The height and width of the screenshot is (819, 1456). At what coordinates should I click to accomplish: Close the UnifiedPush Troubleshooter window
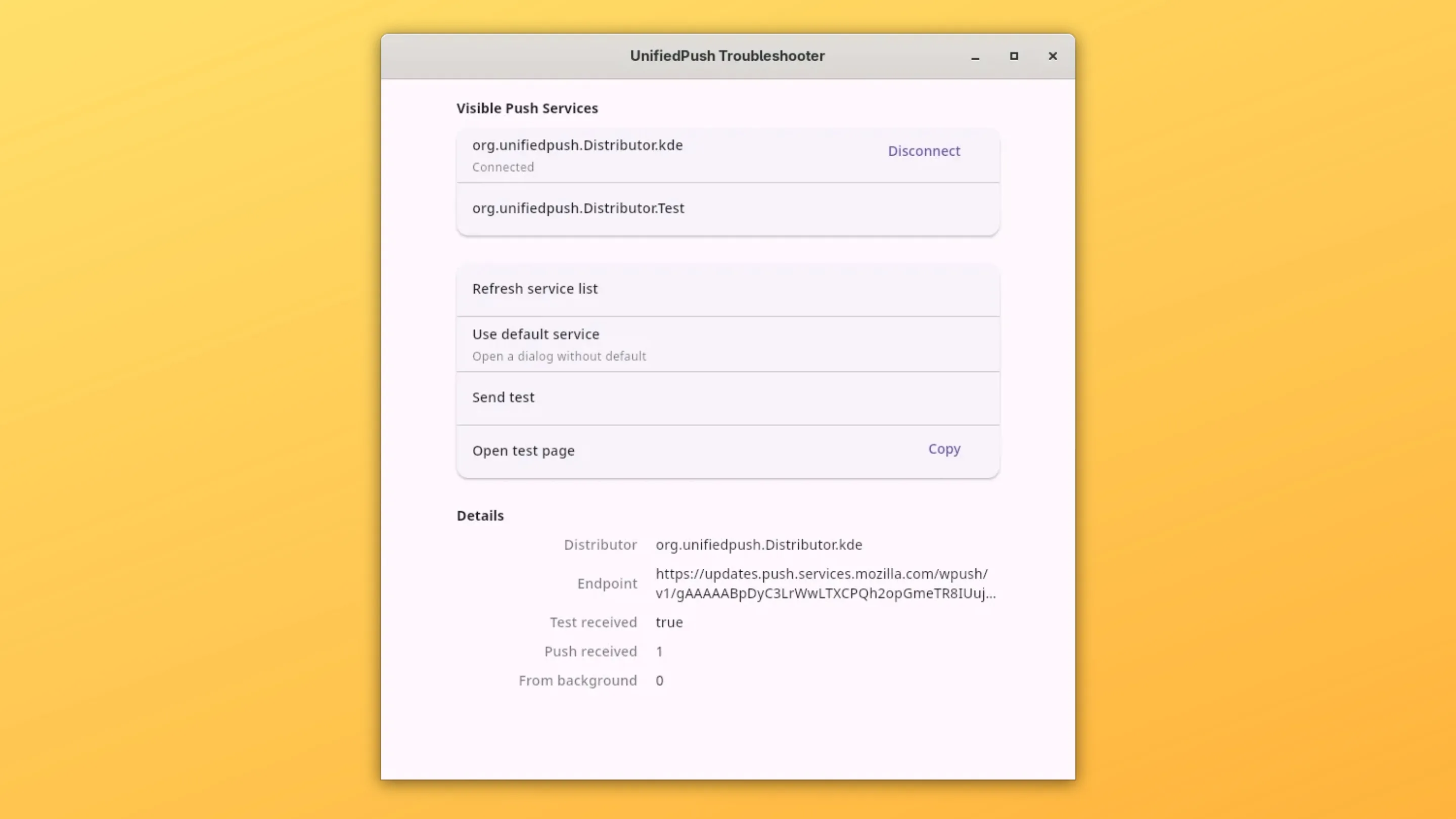[x=1053, y=56]
